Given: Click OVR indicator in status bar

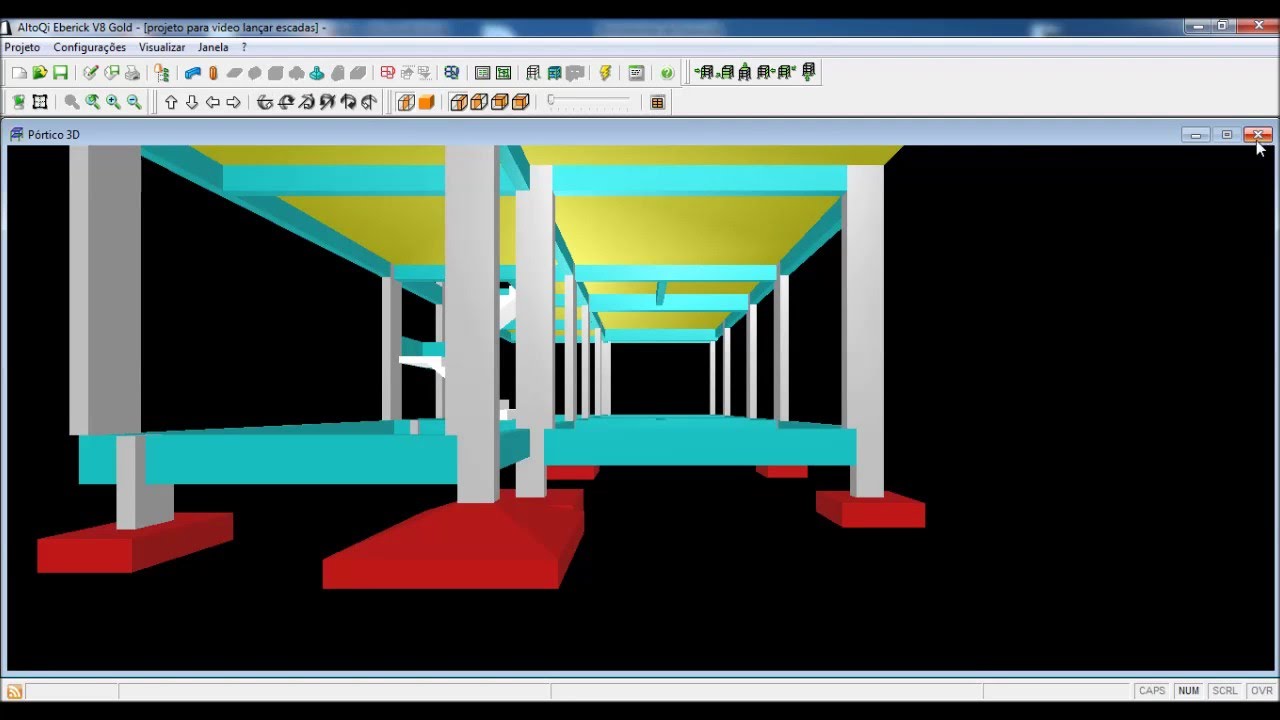Looking at the screenshot, I should pyautogui.click(x=1262, y=691).
